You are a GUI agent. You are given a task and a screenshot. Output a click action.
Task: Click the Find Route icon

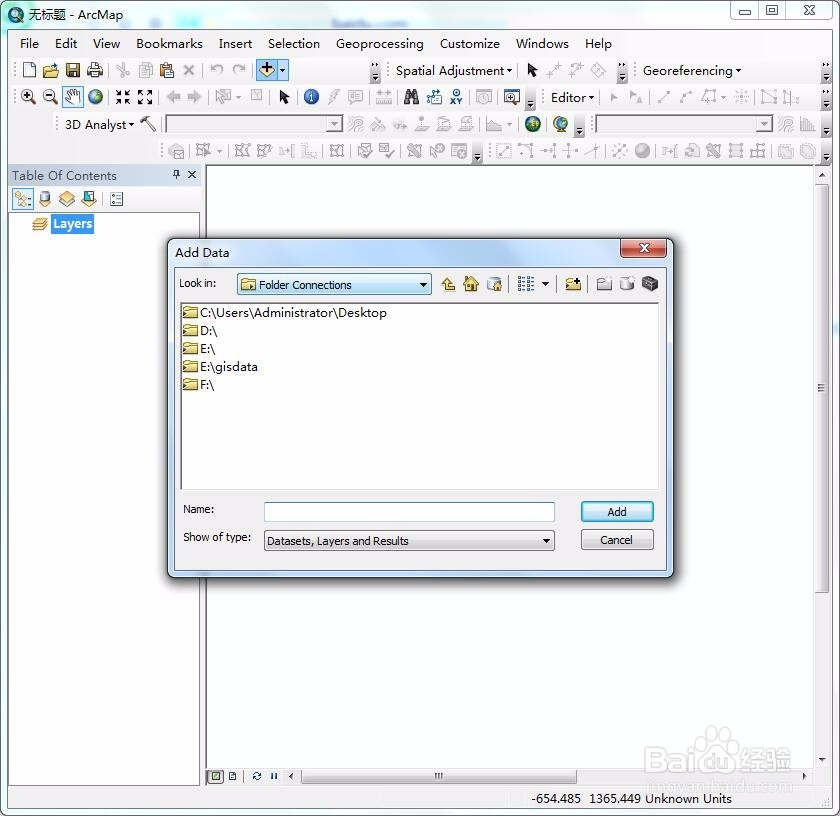434,97
